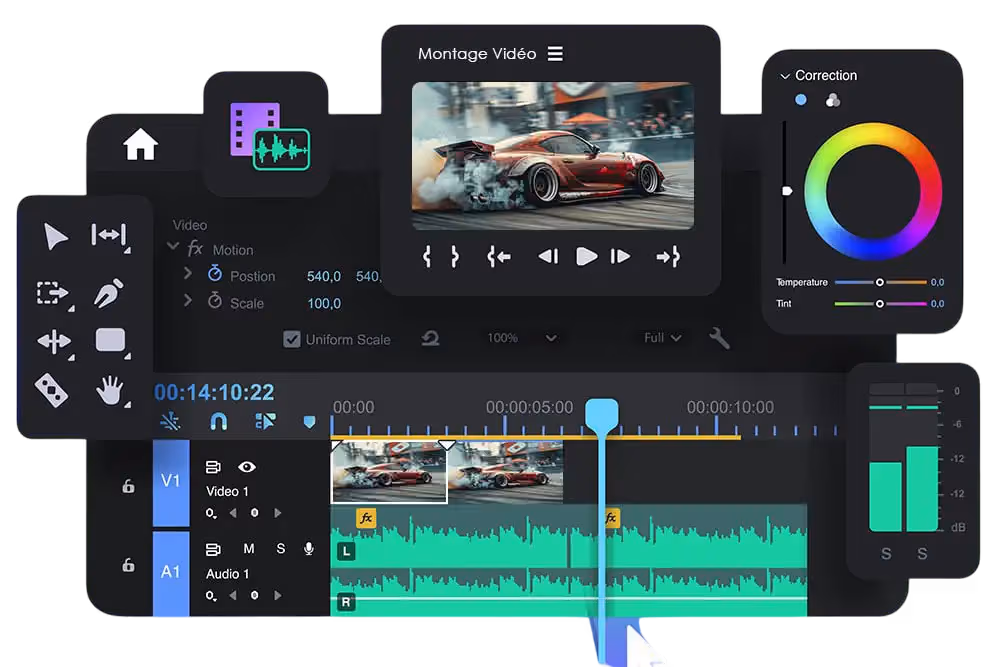The image size is (1000, 667).
Task: Toggle Video 1 track visibility eye
Action: (247, 466)
